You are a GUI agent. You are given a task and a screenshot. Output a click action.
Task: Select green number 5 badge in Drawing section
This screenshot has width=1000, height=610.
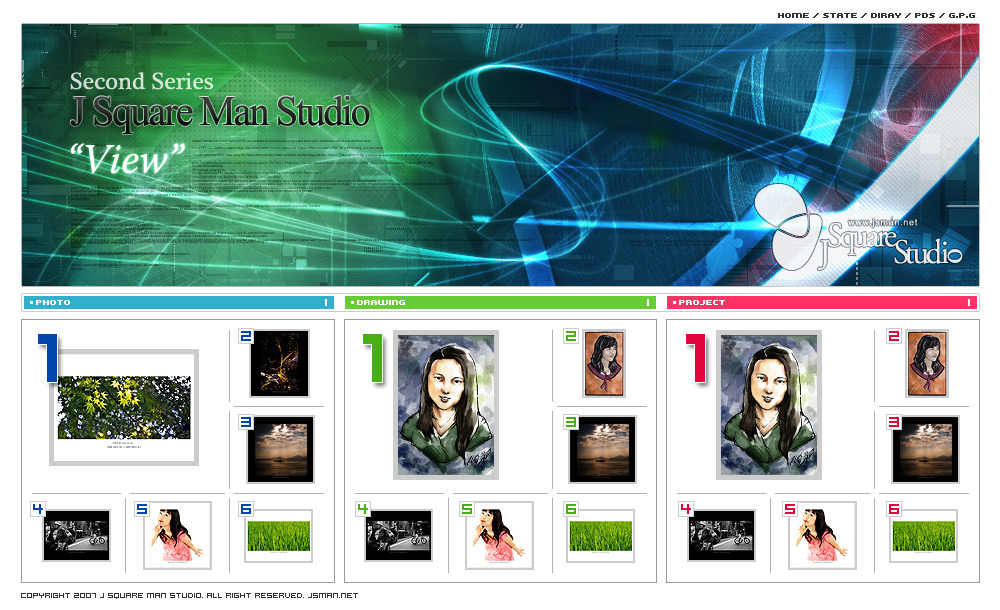467,509
